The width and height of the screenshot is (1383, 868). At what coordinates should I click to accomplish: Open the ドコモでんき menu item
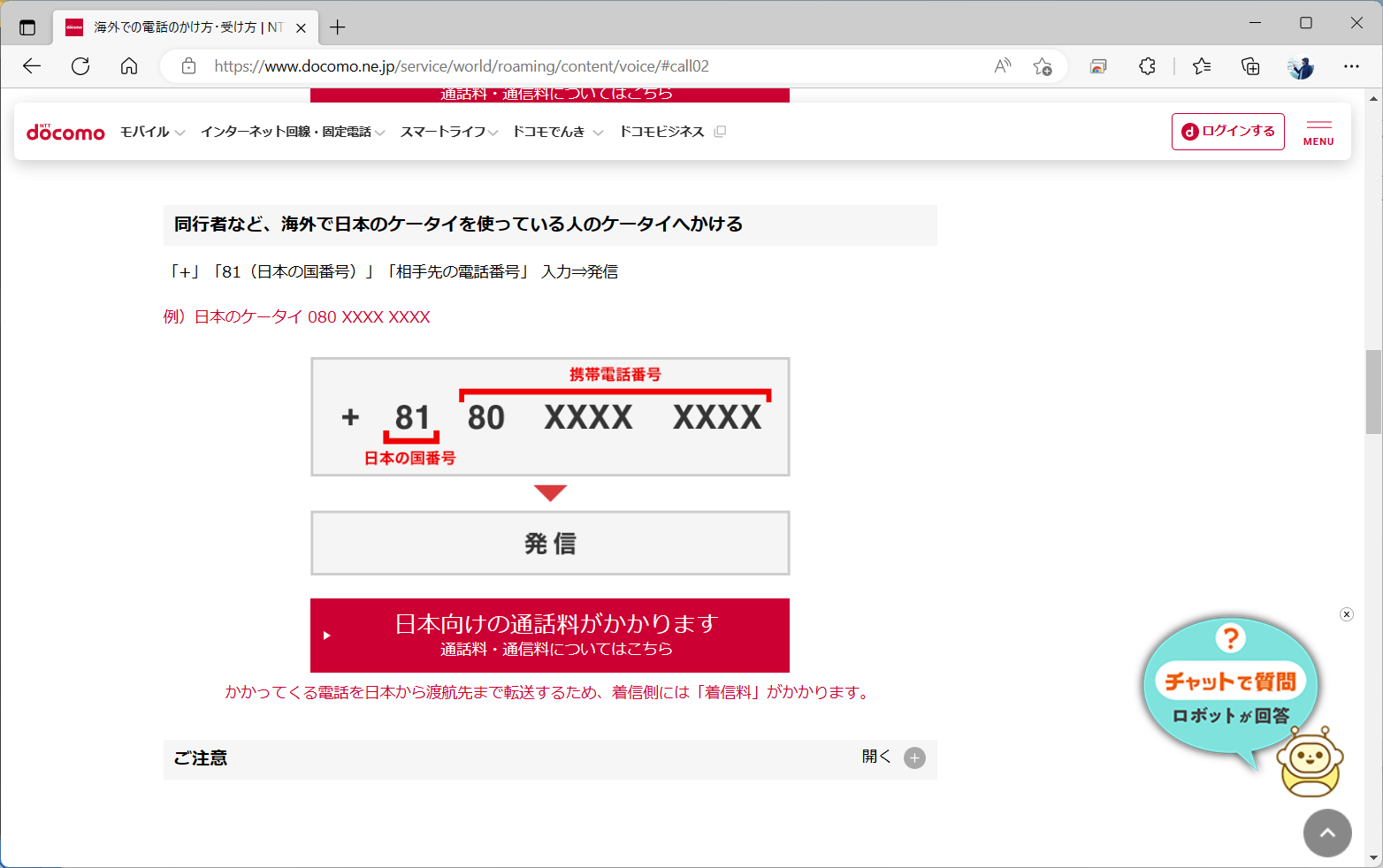tap(549, 131)
